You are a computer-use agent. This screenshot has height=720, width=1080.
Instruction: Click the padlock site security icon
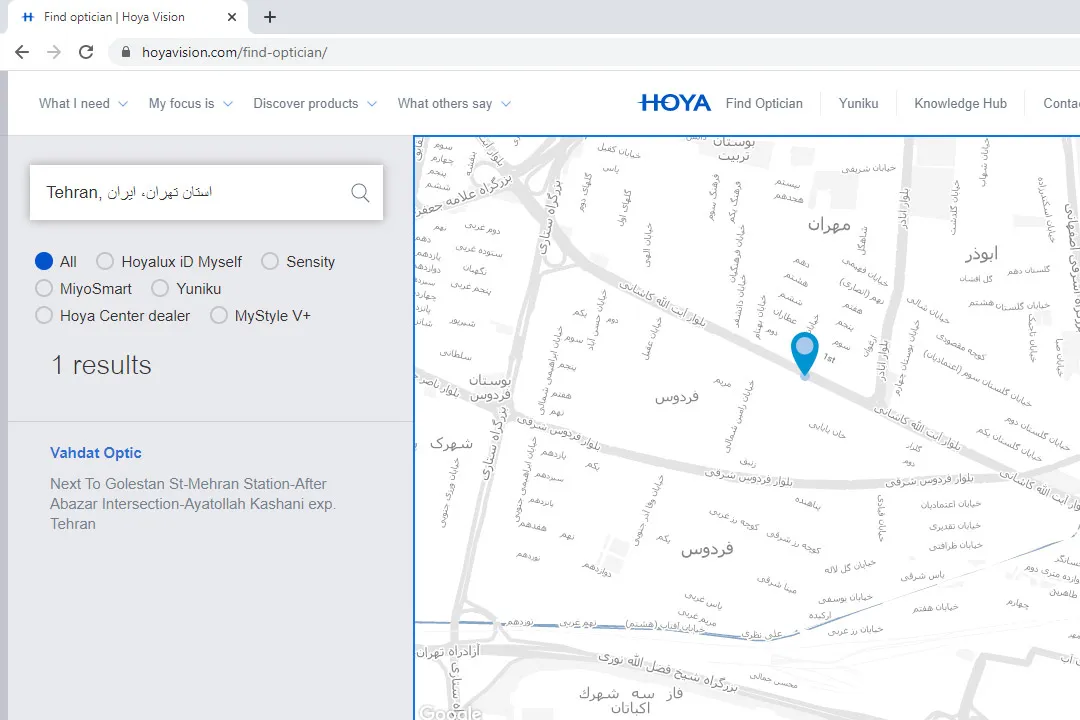tap(125, 52)
